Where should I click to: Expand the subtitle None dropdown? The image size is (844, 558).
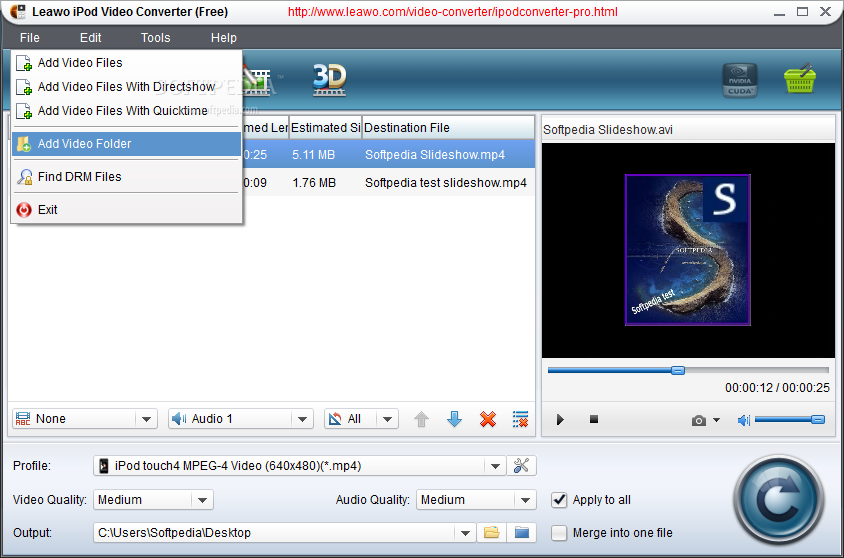(x=146, y=419)
